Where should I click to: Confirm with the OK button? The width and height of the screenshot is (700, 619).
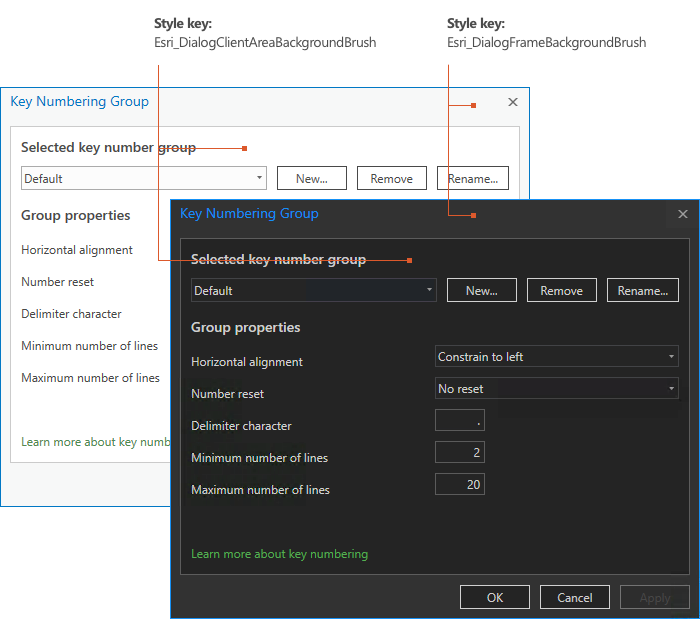pos(495,597)
